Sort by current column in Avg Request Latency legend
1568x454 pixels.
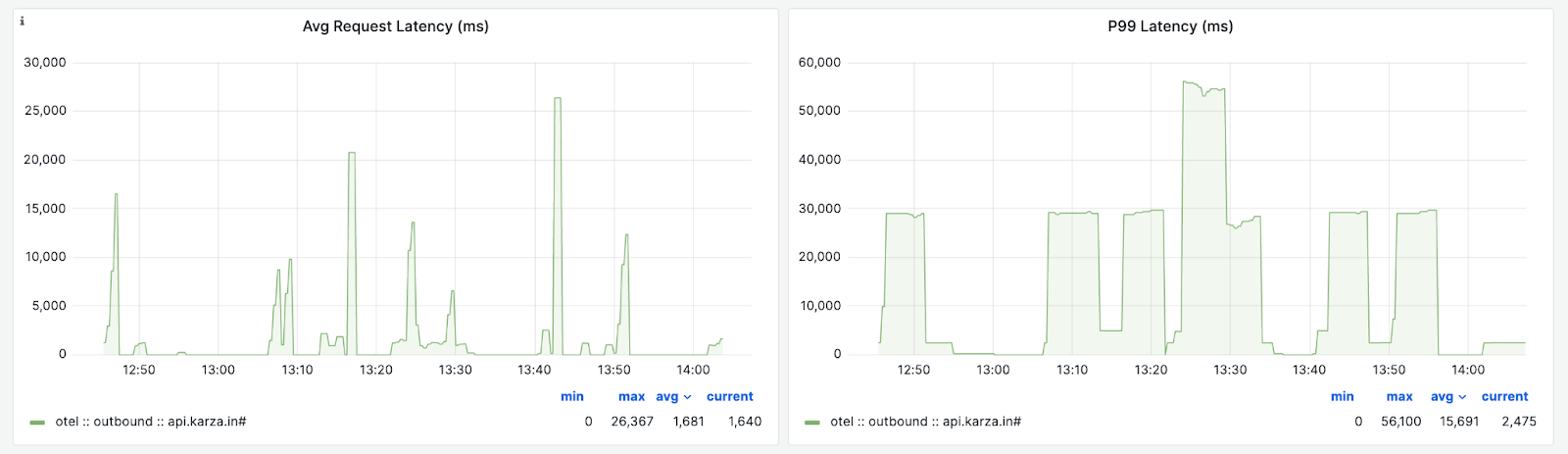[729, 397]
